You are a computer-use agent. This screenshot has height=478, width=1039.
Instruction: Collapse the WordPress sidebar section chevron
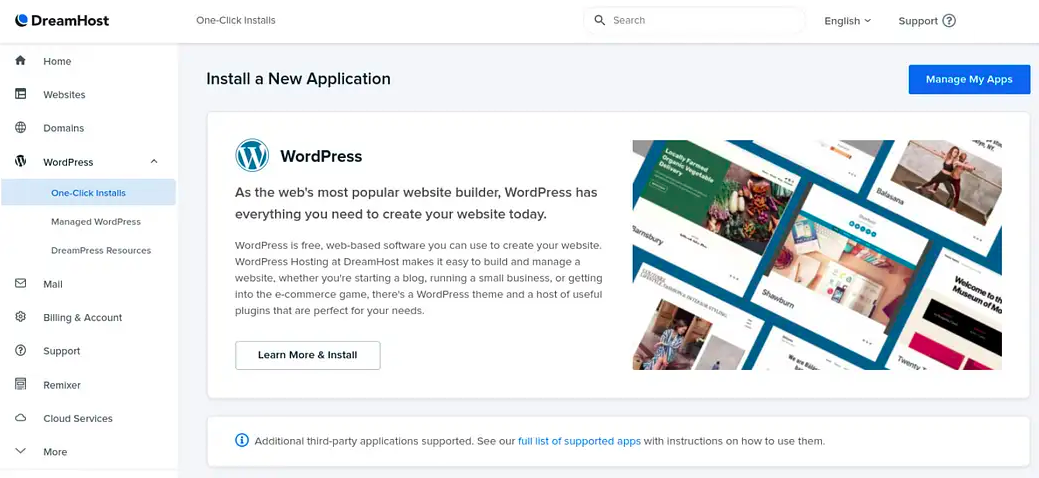click(x=154, y=161)
